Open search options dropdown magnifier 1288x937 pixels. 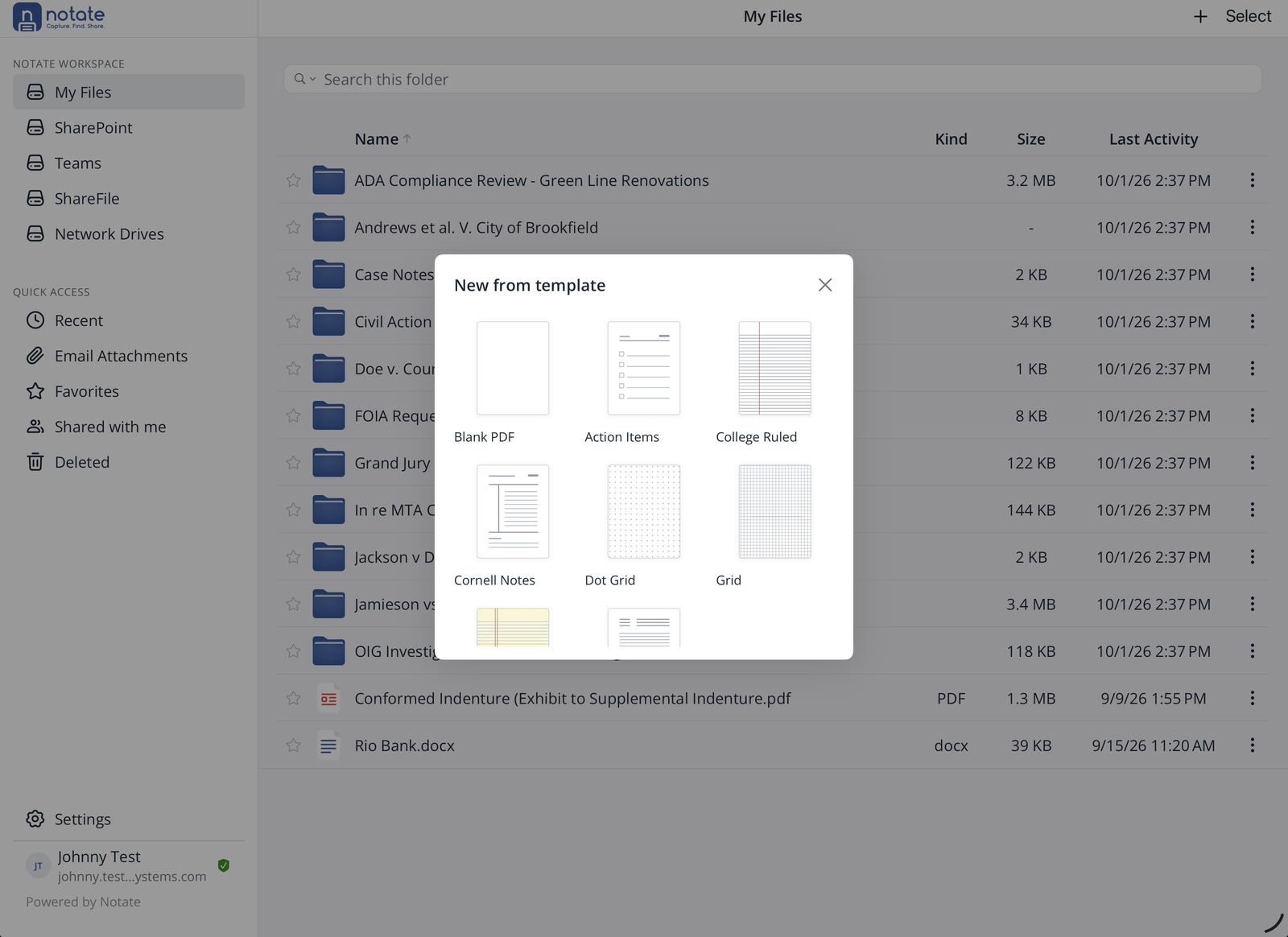pyautogui.click(x=304, y=79)
